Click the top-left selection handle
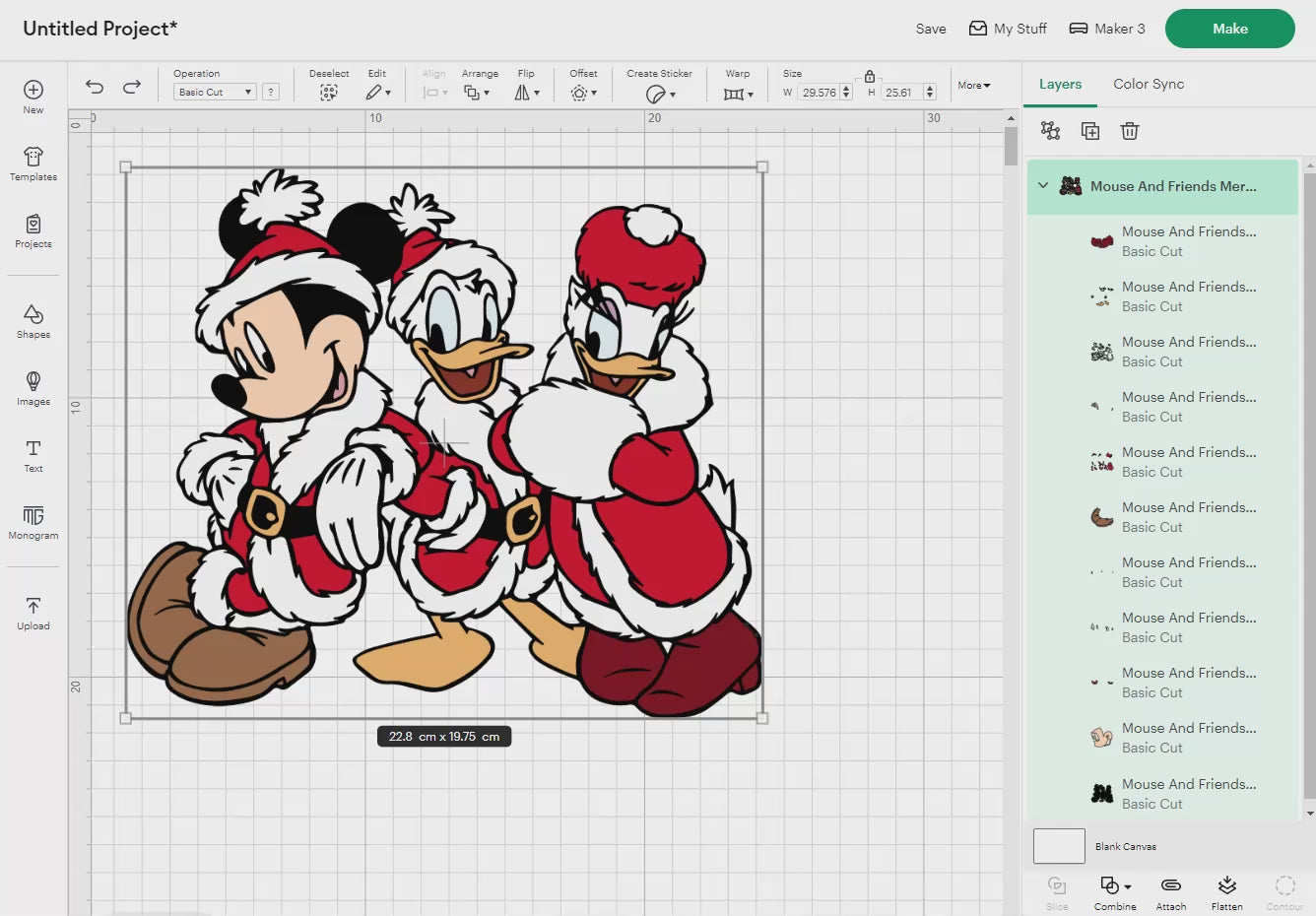 point(126,167)
